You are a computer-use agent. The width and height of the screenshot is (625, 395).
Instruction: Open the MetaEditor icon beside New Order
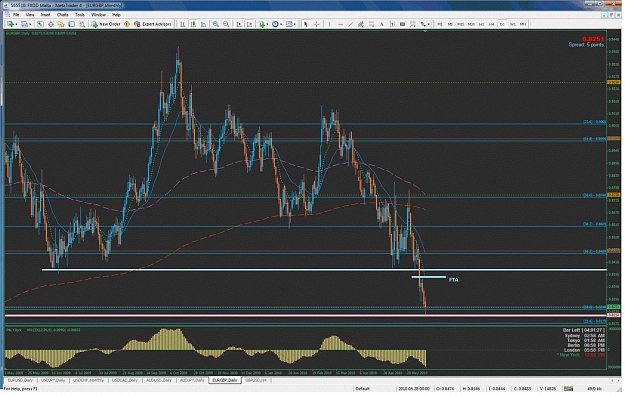pos(127,24)
